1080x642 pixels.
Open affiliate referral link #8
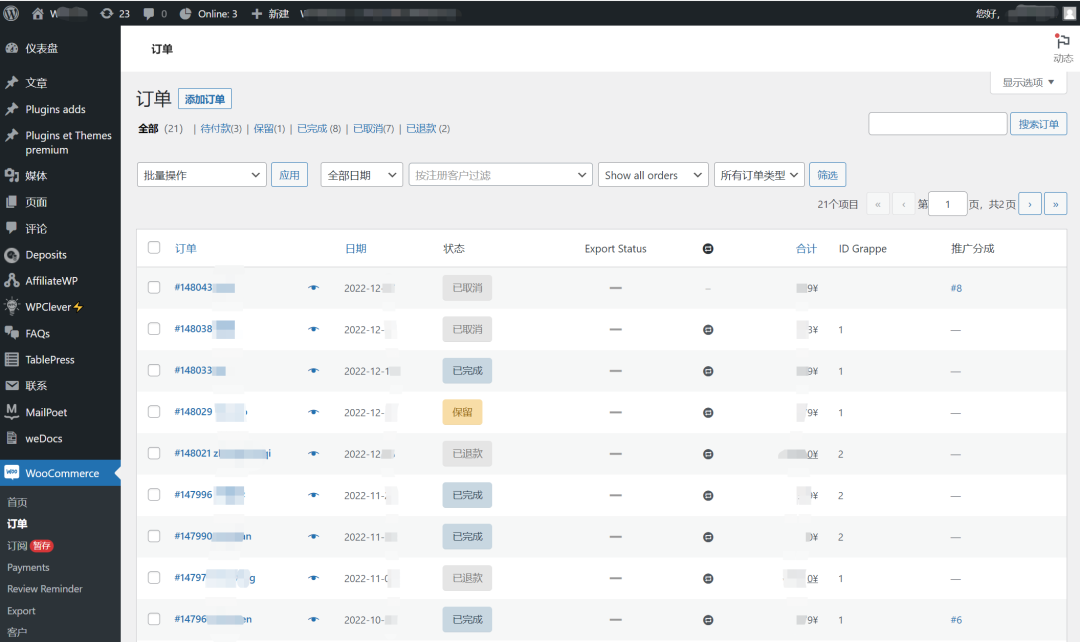coord(955,288)
